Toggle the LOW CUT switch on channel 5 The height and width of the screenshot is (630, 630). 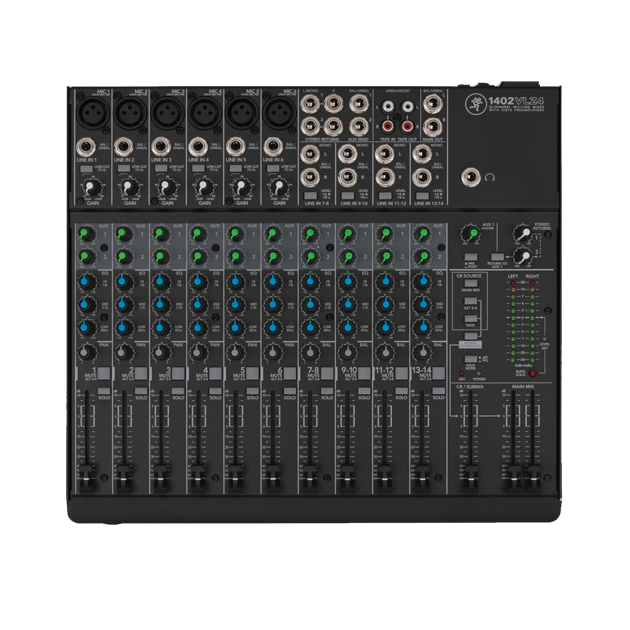tap(235, 168)
